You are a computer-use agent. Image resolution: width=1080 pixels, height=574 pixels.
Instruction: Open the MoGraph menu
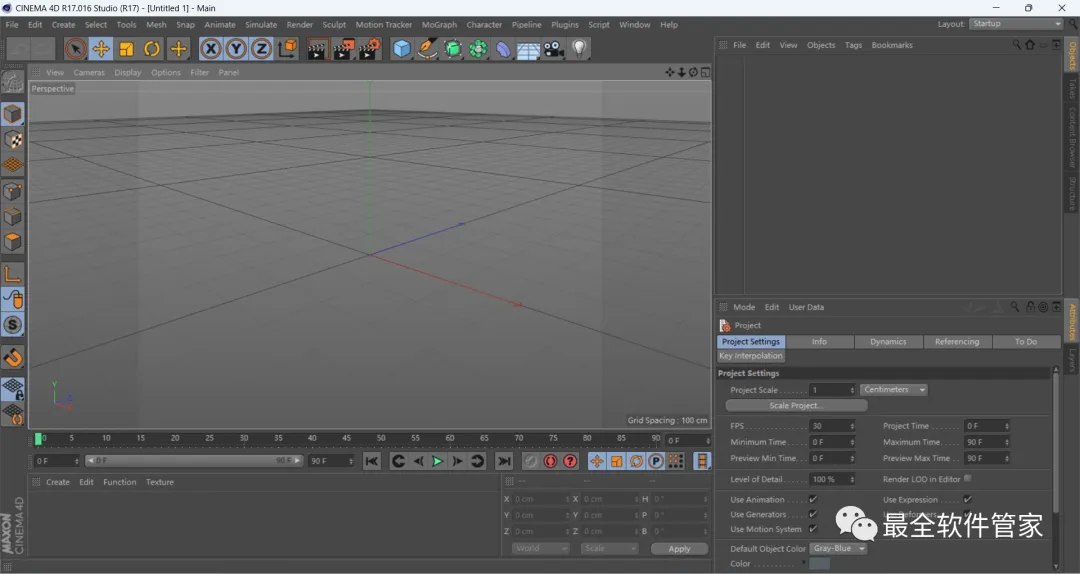(439, 25)
